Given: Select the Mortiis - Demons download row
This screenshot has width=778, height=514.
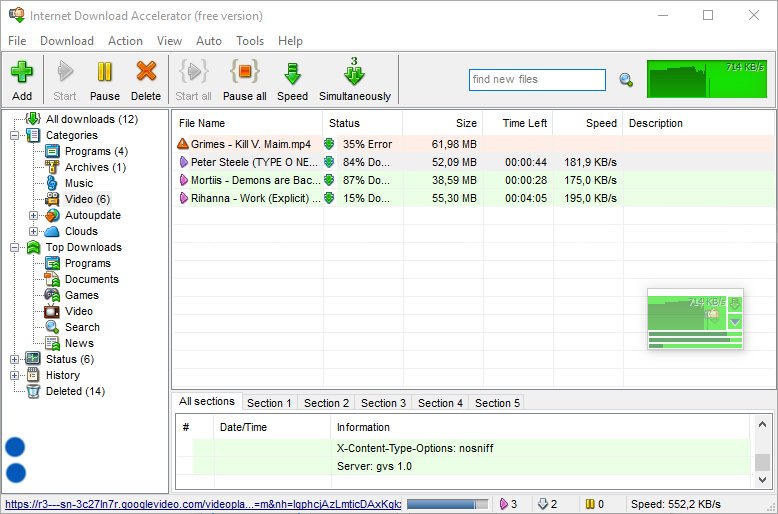Looking at the screenshot, I should (474, 180).
